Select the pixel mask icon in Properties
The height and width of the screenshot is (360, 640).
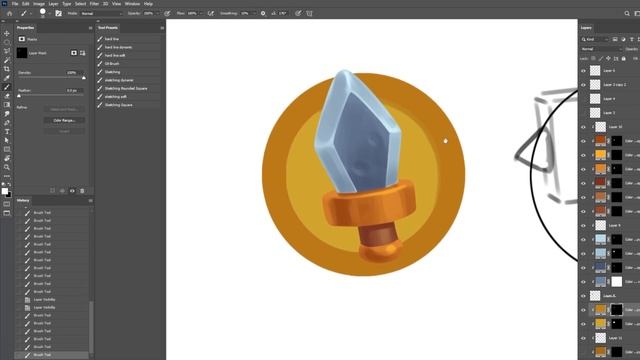point(73,53)
